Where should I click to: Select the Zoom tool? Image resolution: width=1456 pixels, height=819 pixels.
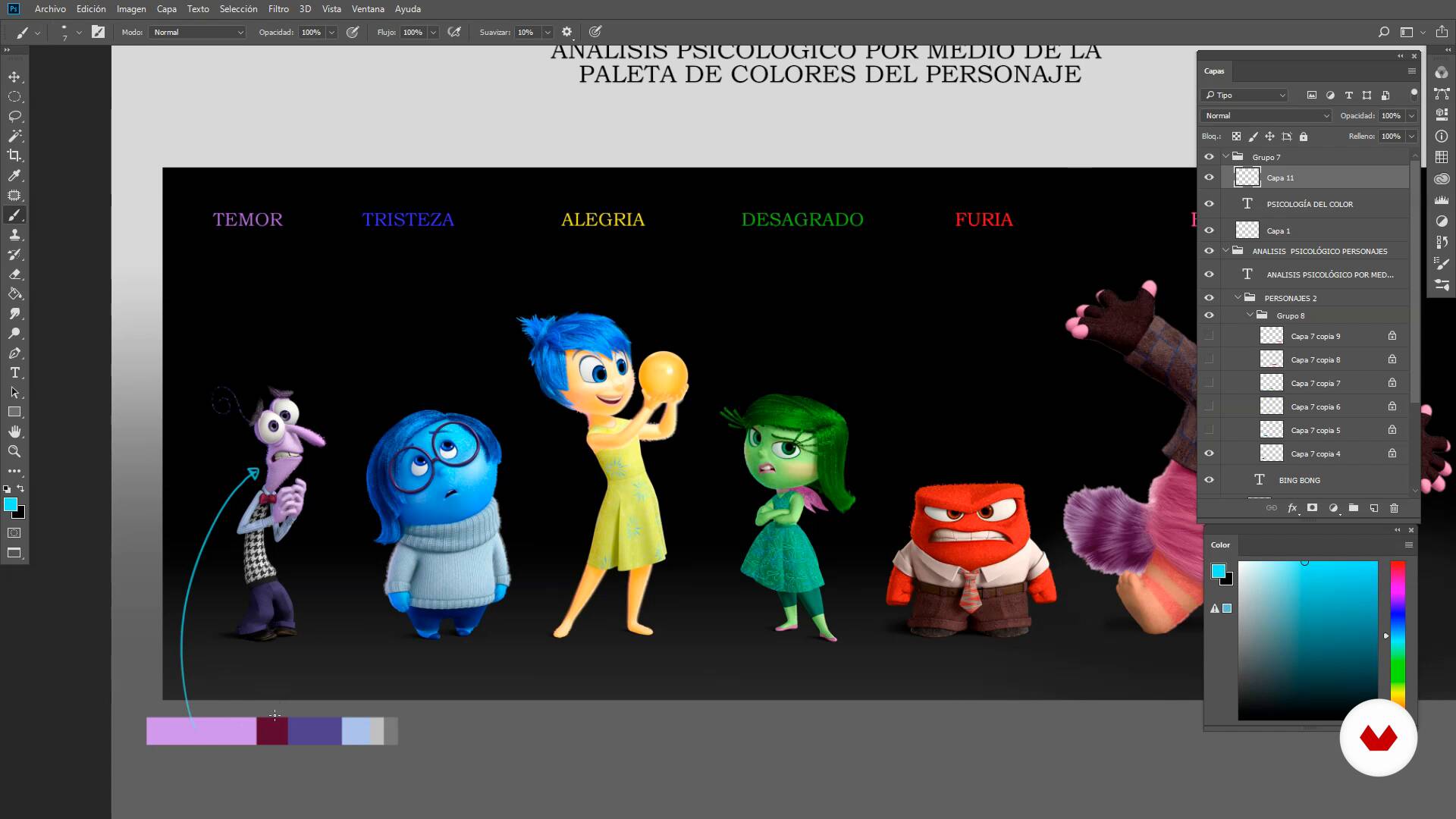click(14, 452)
